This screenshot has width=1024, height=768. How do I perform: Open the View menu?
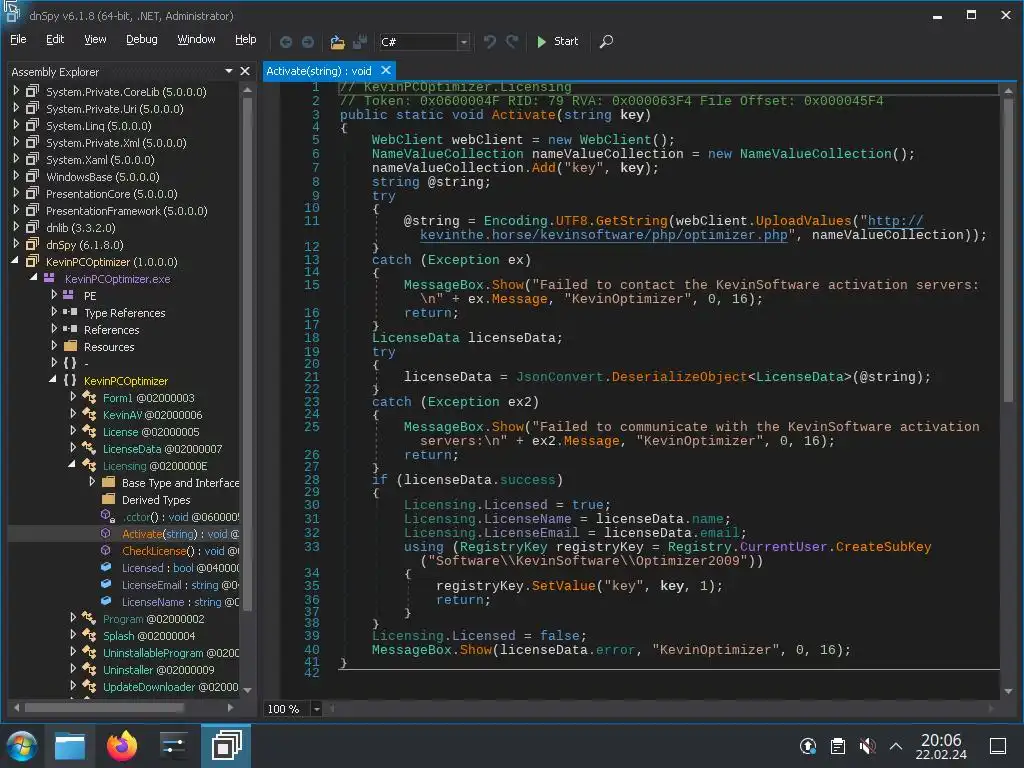pos(95,40)
